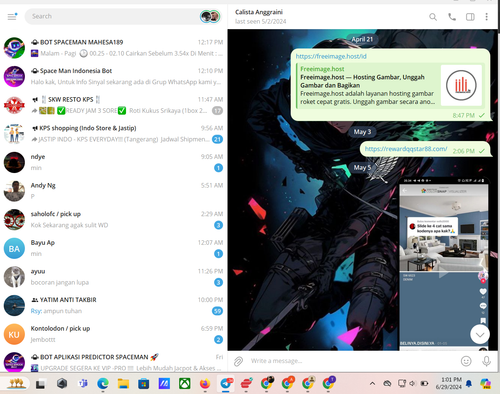This screenshot has width=500, height=394.
Task: Open chat with Bayu Ap
Action: 113,248
